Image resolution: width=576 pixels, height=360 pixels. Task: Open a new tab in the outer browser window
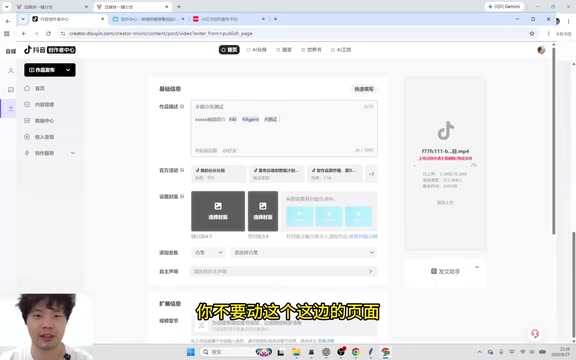pos(179,7)
